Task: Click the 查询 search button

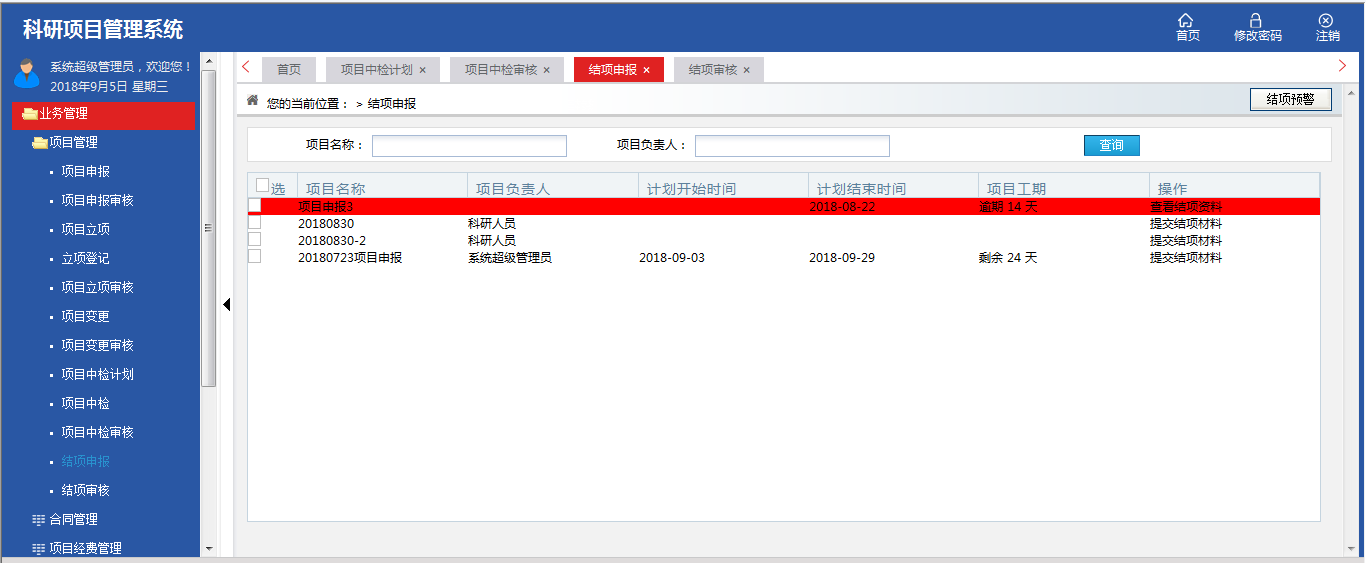Action: tap(1112, 145)
